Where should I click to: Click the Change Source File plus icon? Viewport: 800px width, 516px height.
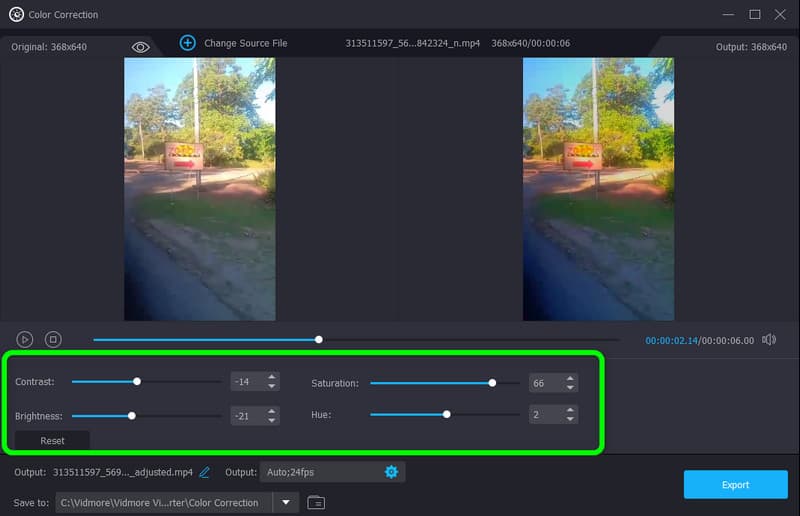pos(187,43)
